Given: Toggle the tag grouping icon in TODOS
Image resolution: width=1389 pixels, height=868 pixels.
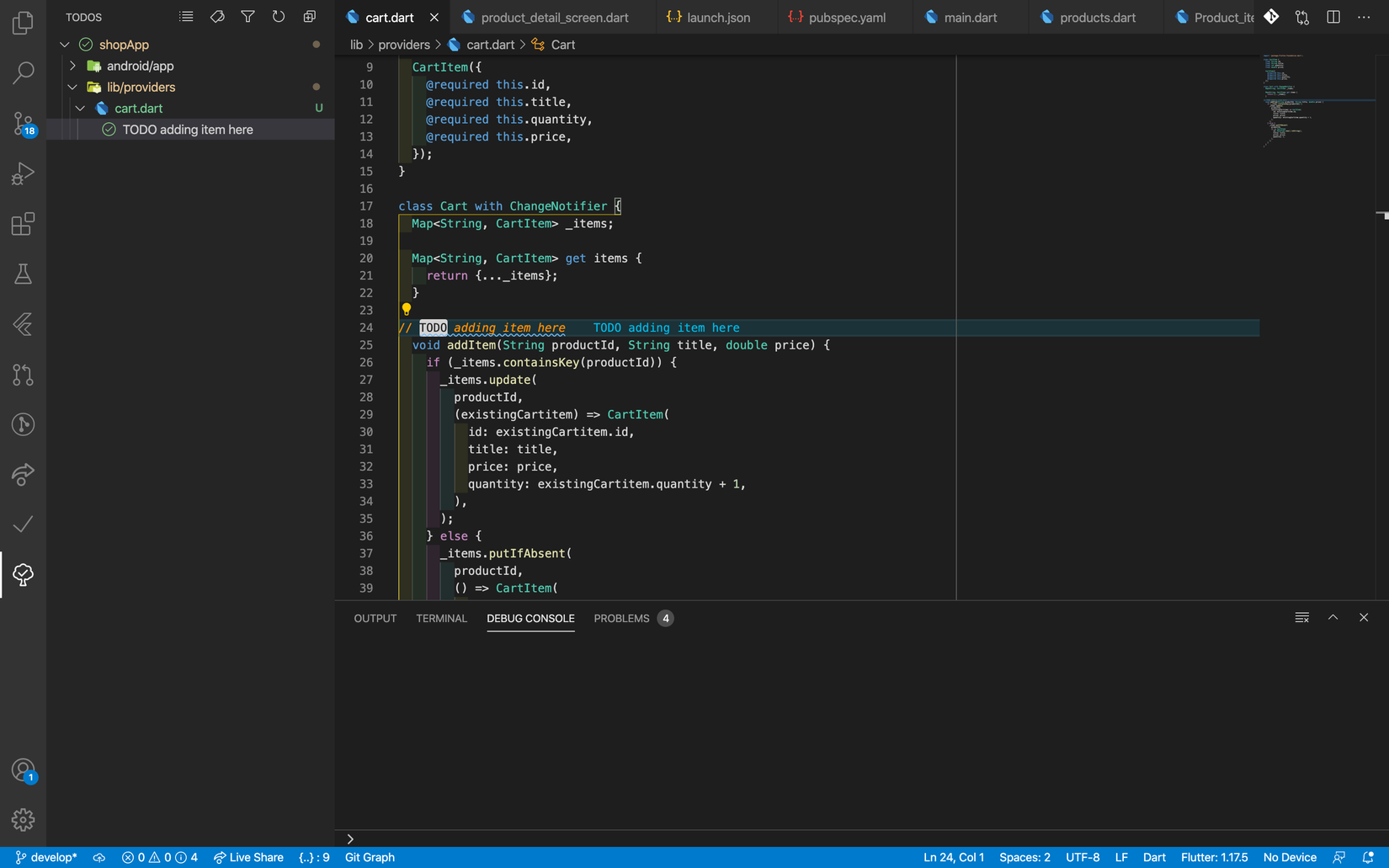Looking at the screenshot, I should click(217, 17).
